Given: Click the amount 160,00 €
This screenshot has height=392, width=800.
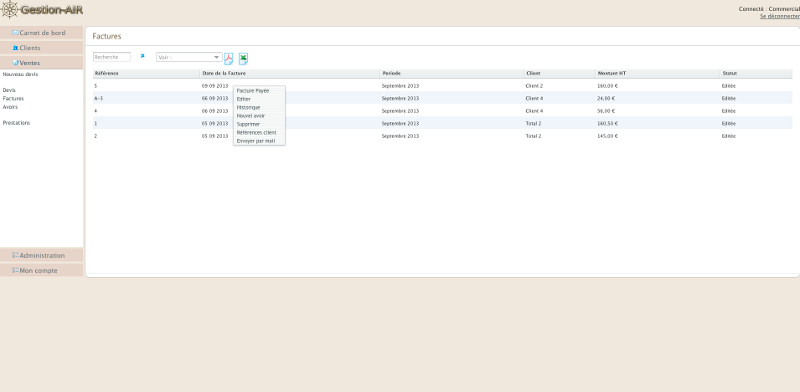Looking at the screenshot, I should [607, 86].
